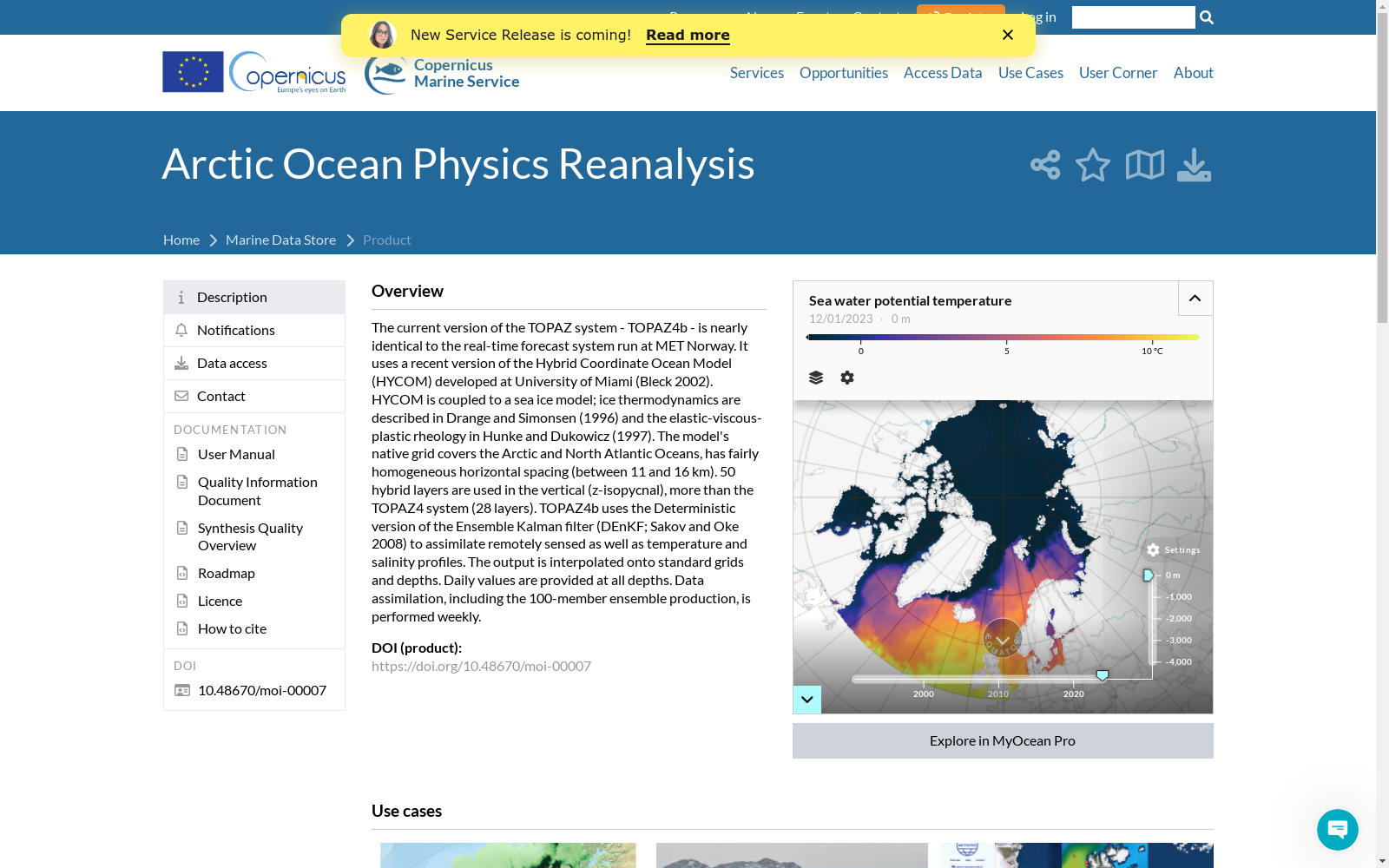Open the User Manual document
This screenshot has height=868, width=1389.
tap(236, 454)
